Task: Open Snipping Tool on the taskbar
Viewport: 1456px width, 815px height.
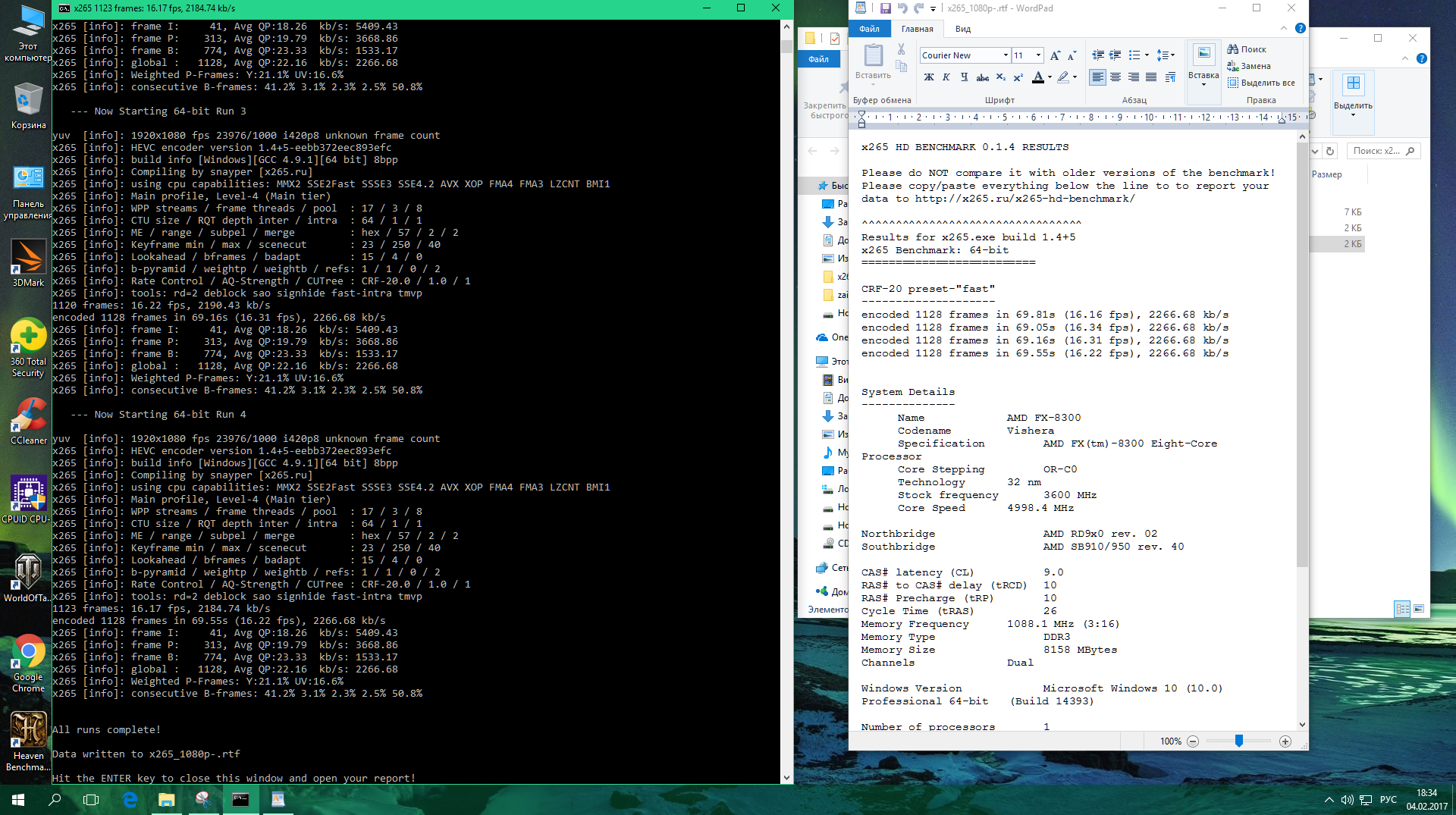Action: (x=203, y=799)
